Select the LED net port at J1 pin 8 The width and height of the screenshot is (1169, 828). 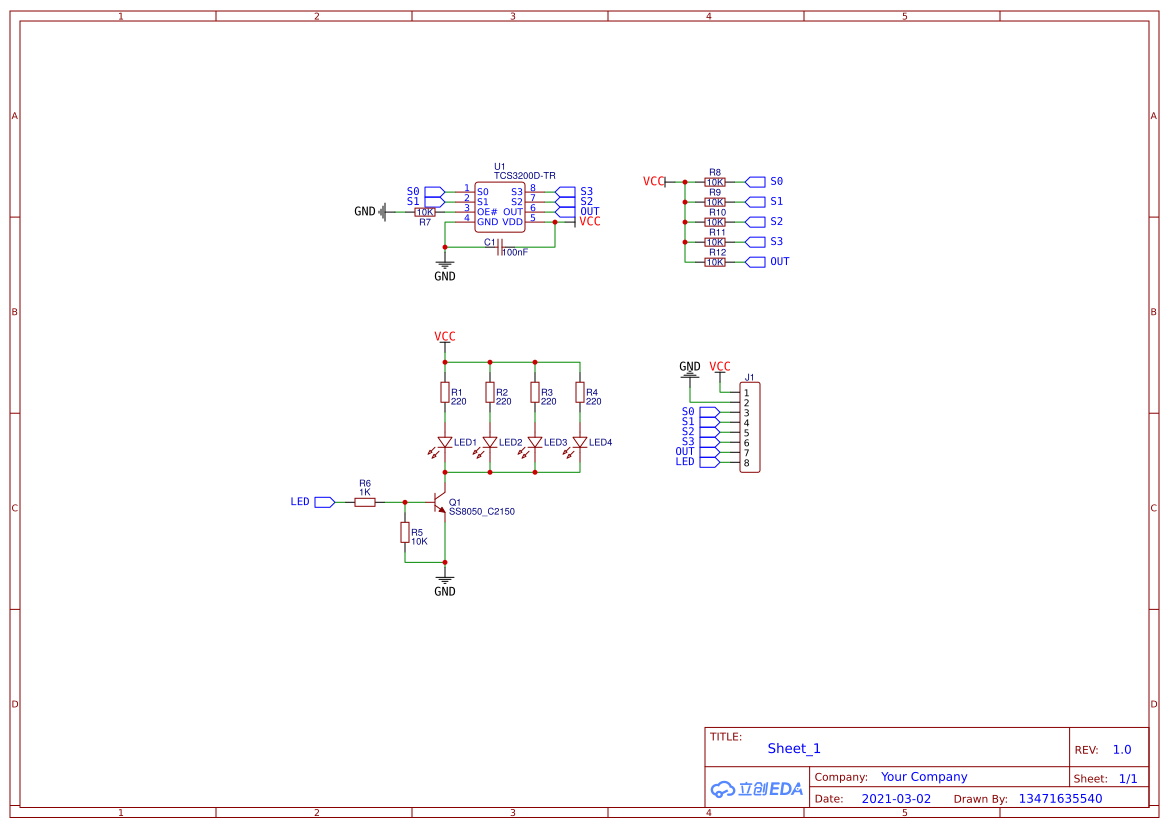(x=710, y=463)
